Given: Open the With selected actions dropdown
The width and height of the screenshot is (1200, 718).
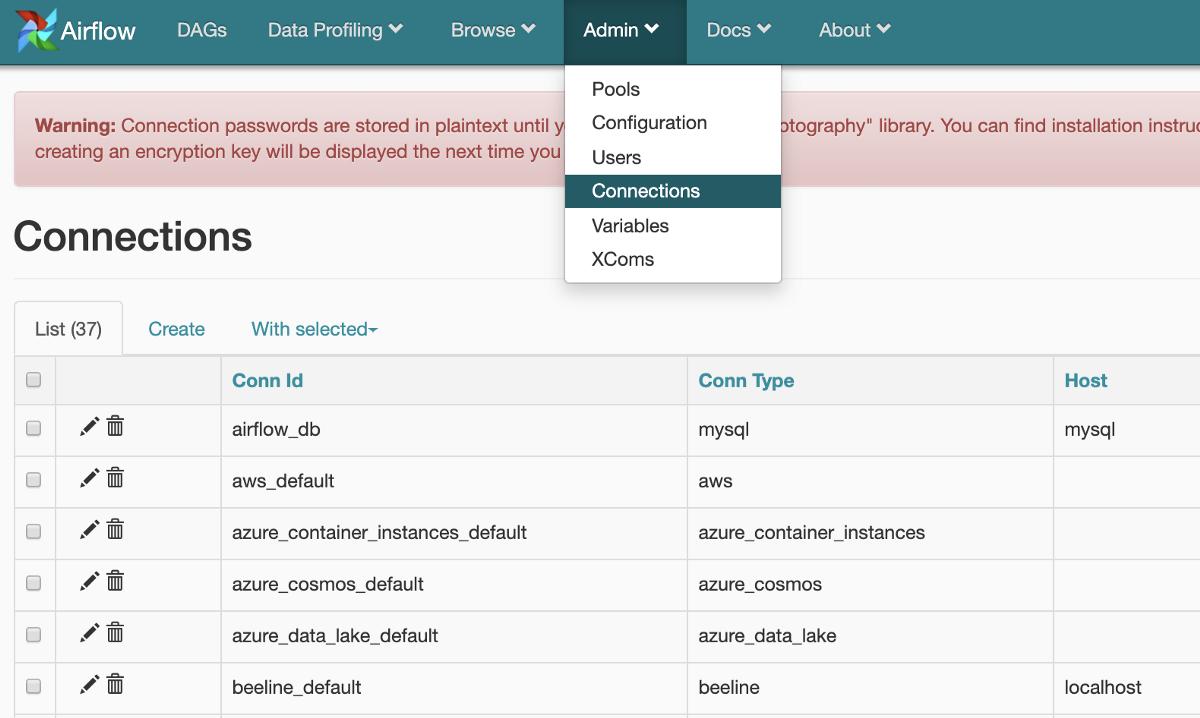Looking at the screenshot, I should tap(314, 329).
